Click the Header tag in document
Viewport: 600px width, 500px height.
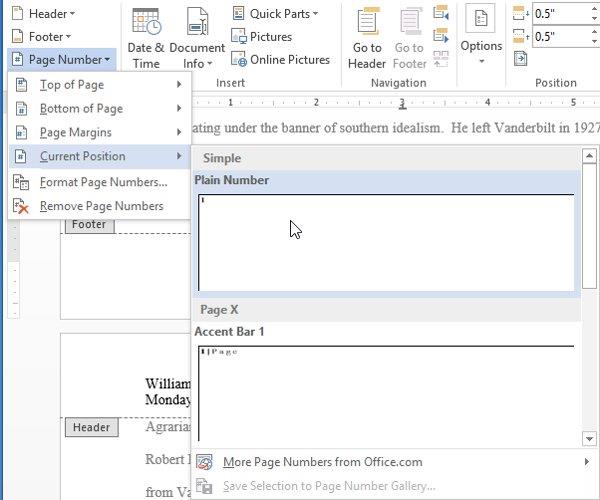coord(91,427)
